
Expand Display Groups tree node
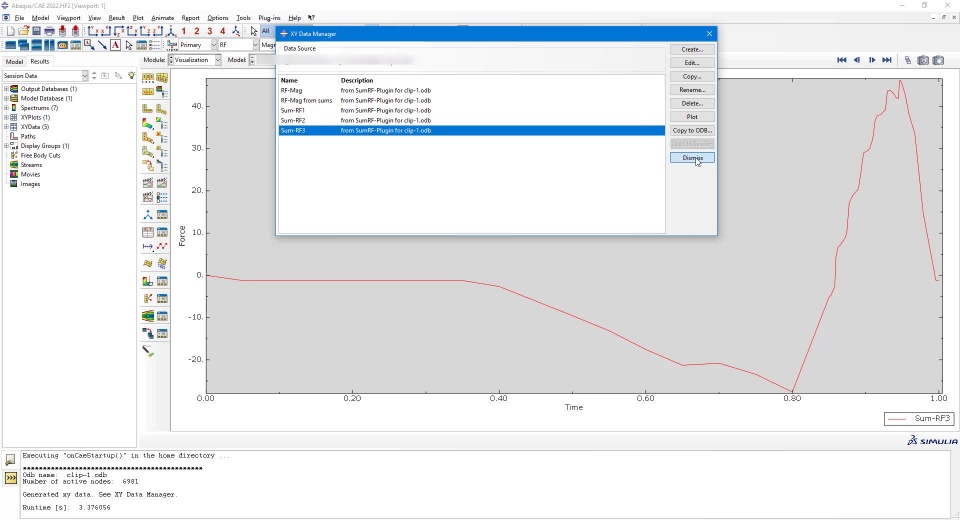[6, 146]
